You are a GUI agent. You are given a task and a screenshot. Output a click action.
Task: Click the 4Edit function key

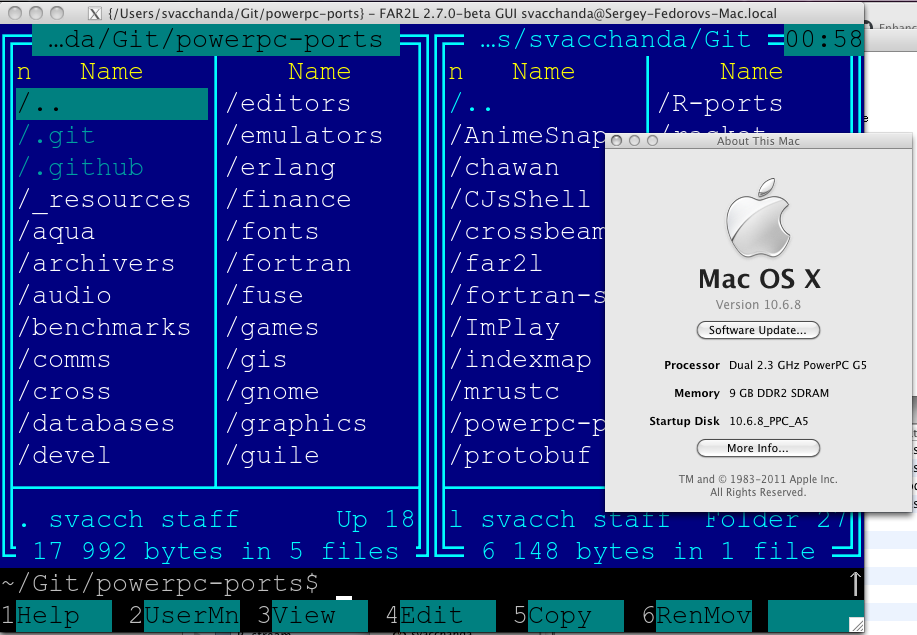pyautogui.click(x=440, y=616)
